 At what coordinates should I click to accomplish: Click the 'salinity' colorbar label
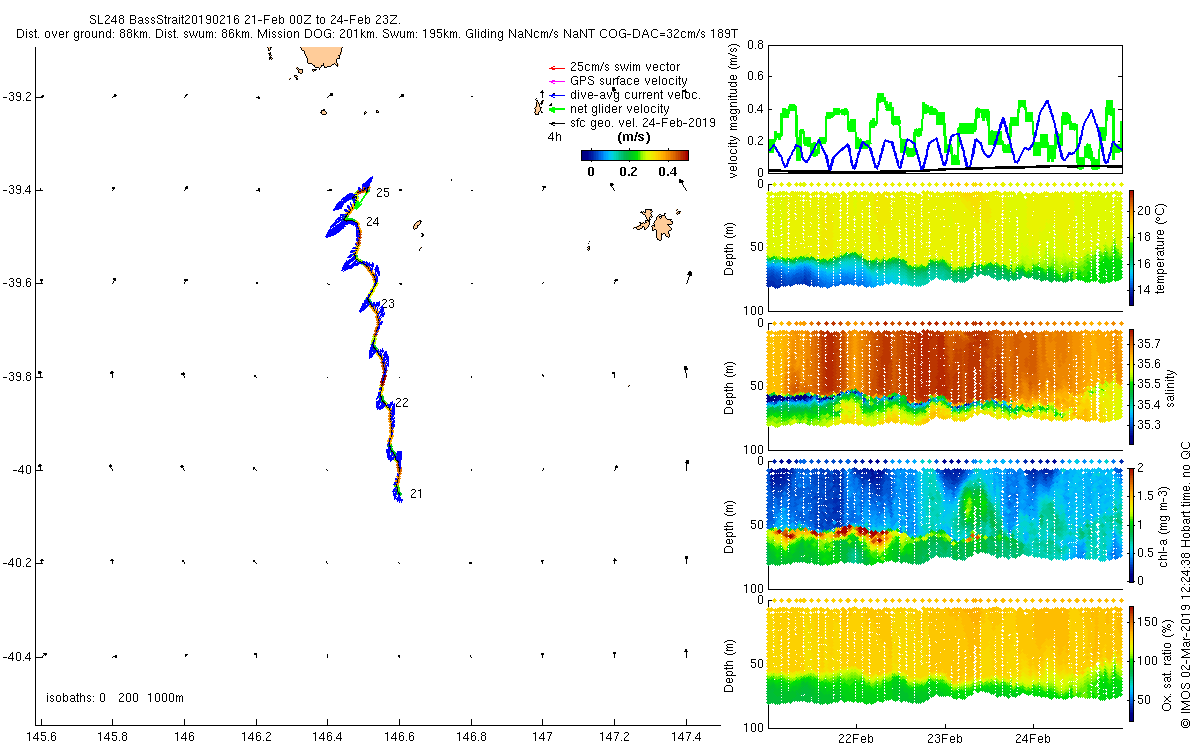point(1170,387)
